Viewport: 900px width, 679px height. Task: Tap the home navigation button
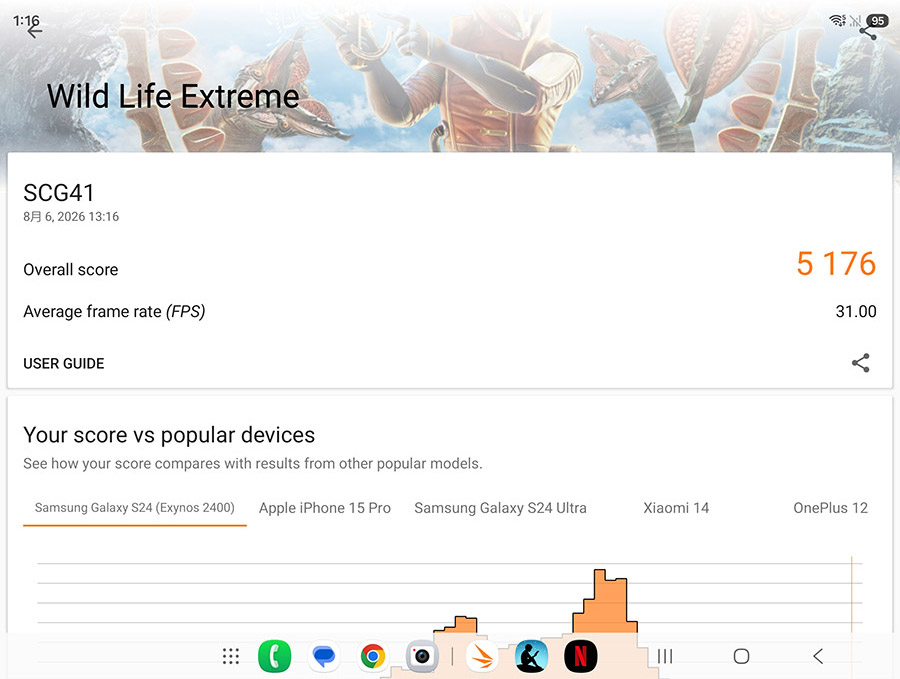point(742,656)
